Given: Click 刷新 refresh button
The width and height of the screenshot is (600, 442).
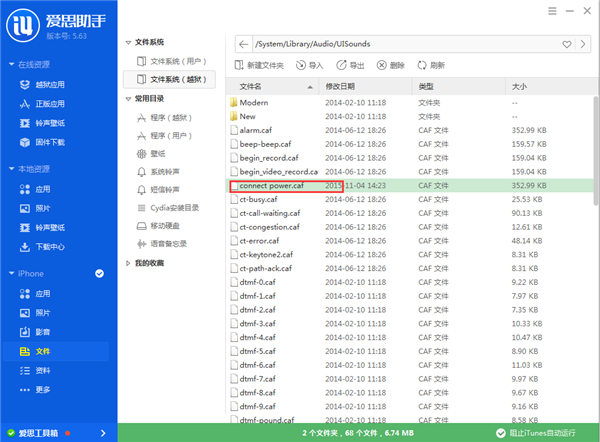Looking at the screenshot, I should [x=431, y=65].
